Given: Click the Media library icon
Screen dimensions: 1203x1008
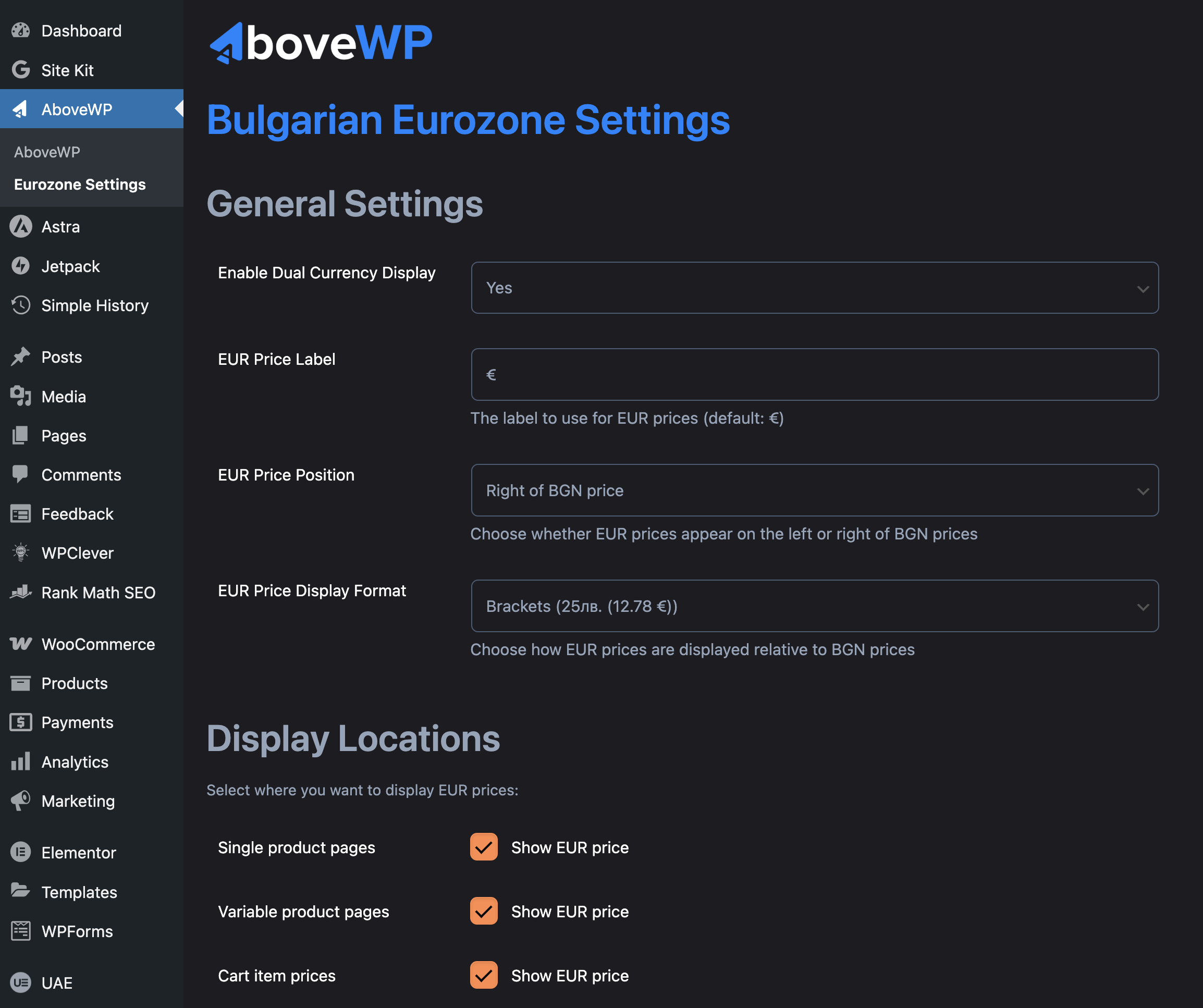Looking at the screenshot, I should 21,396.
